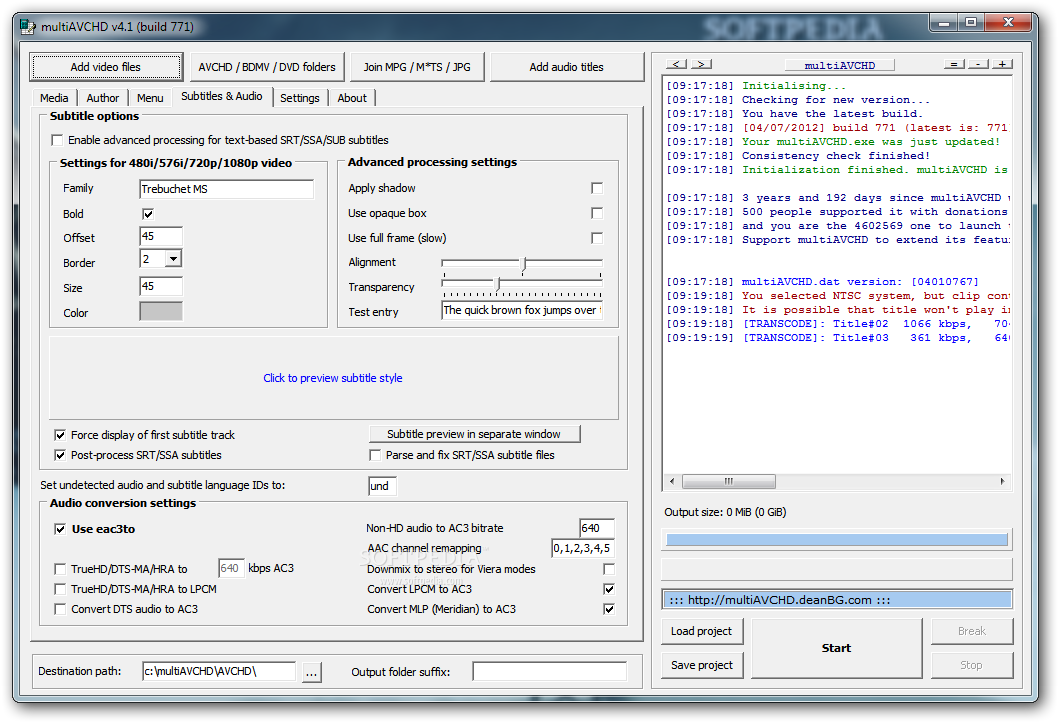Open the Settings tab
Screen dimensions: 1059x723
(x=300, y=98)
